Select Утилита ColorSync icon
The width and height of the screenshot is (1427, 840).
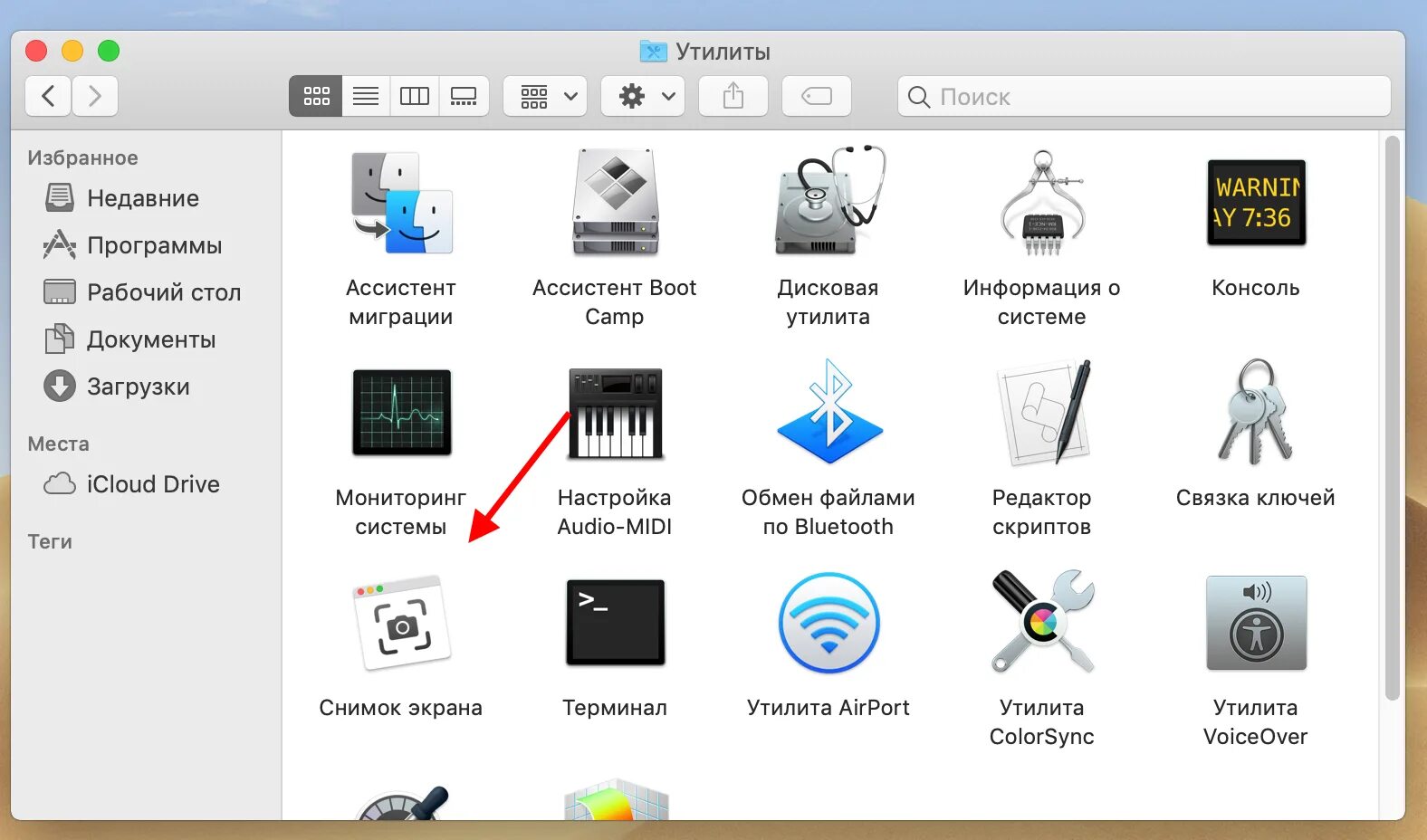click(1043, 623)
